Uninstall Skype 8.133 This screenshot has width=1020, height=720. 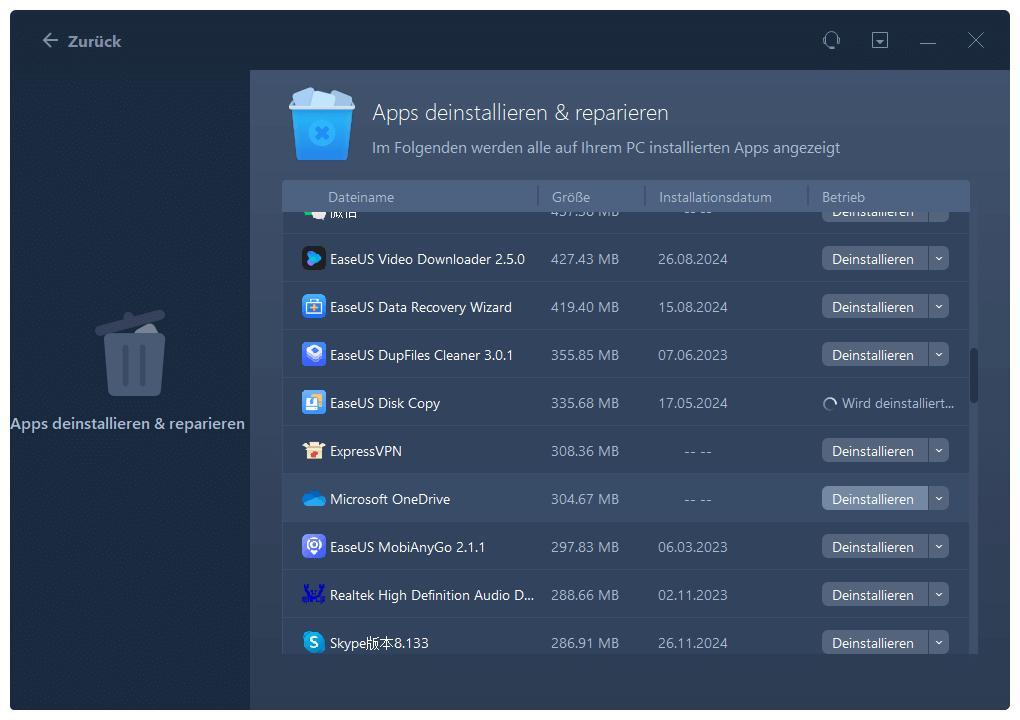click(x=874, y=643)
